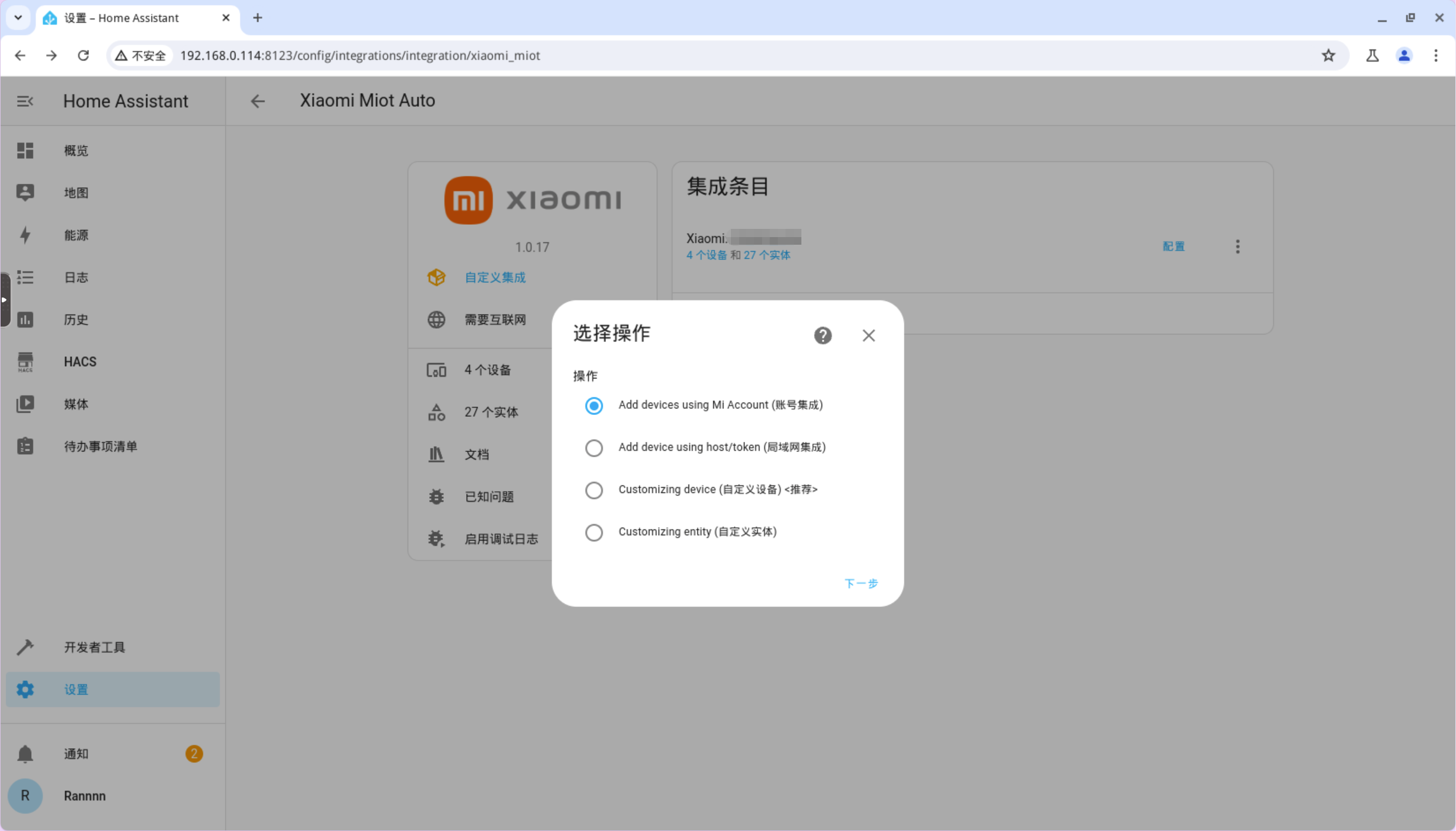Click the 下一步 next button
This screenshot has height=831, width=1456.
point(861,583)
